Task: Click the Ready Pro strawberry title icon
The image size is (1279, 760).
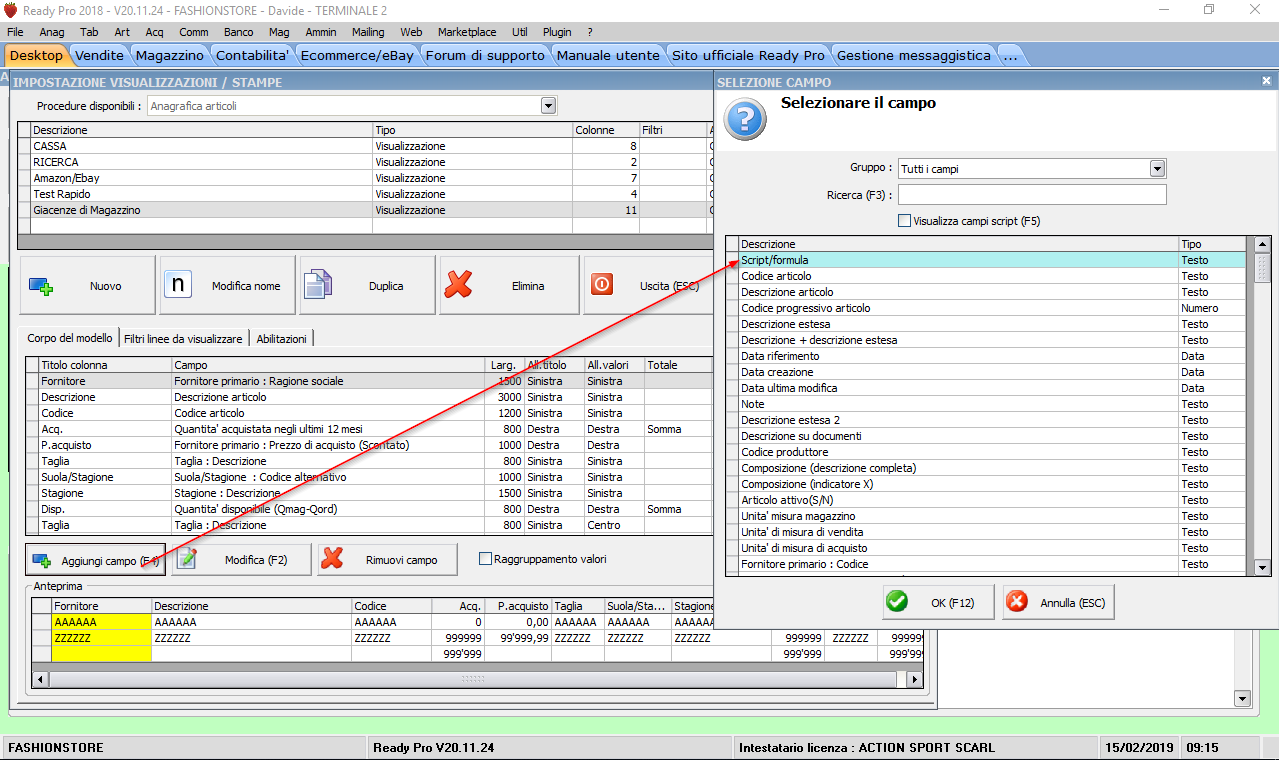Action: point(11,9)
